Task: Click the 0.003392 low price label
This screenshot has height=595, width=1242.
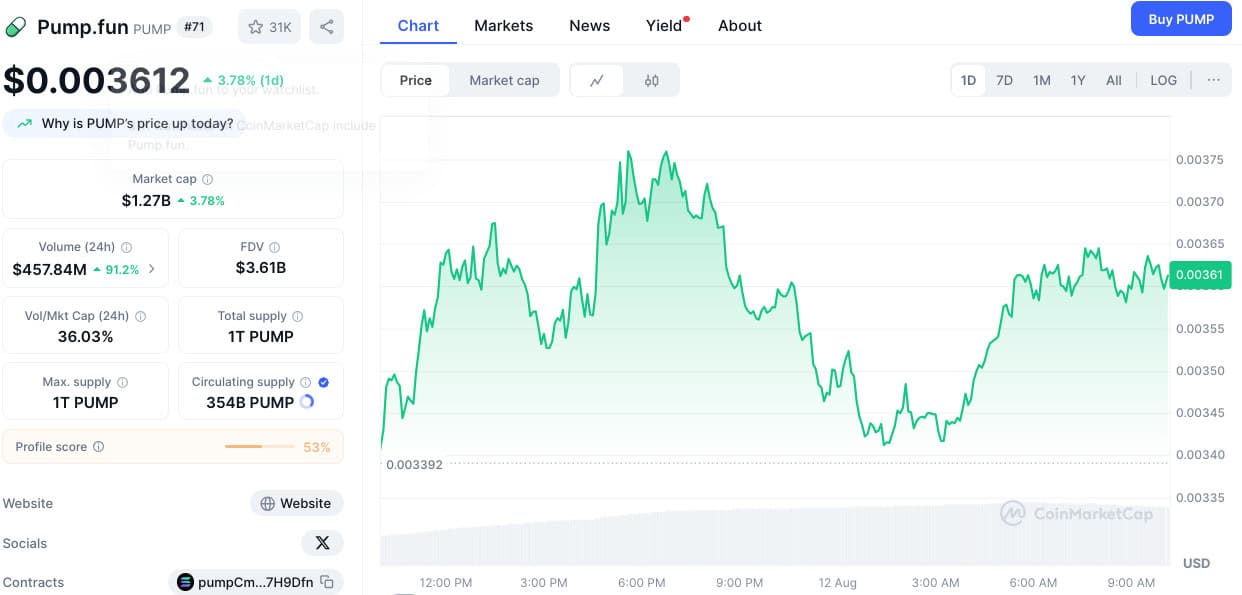Action: (414, 464)
